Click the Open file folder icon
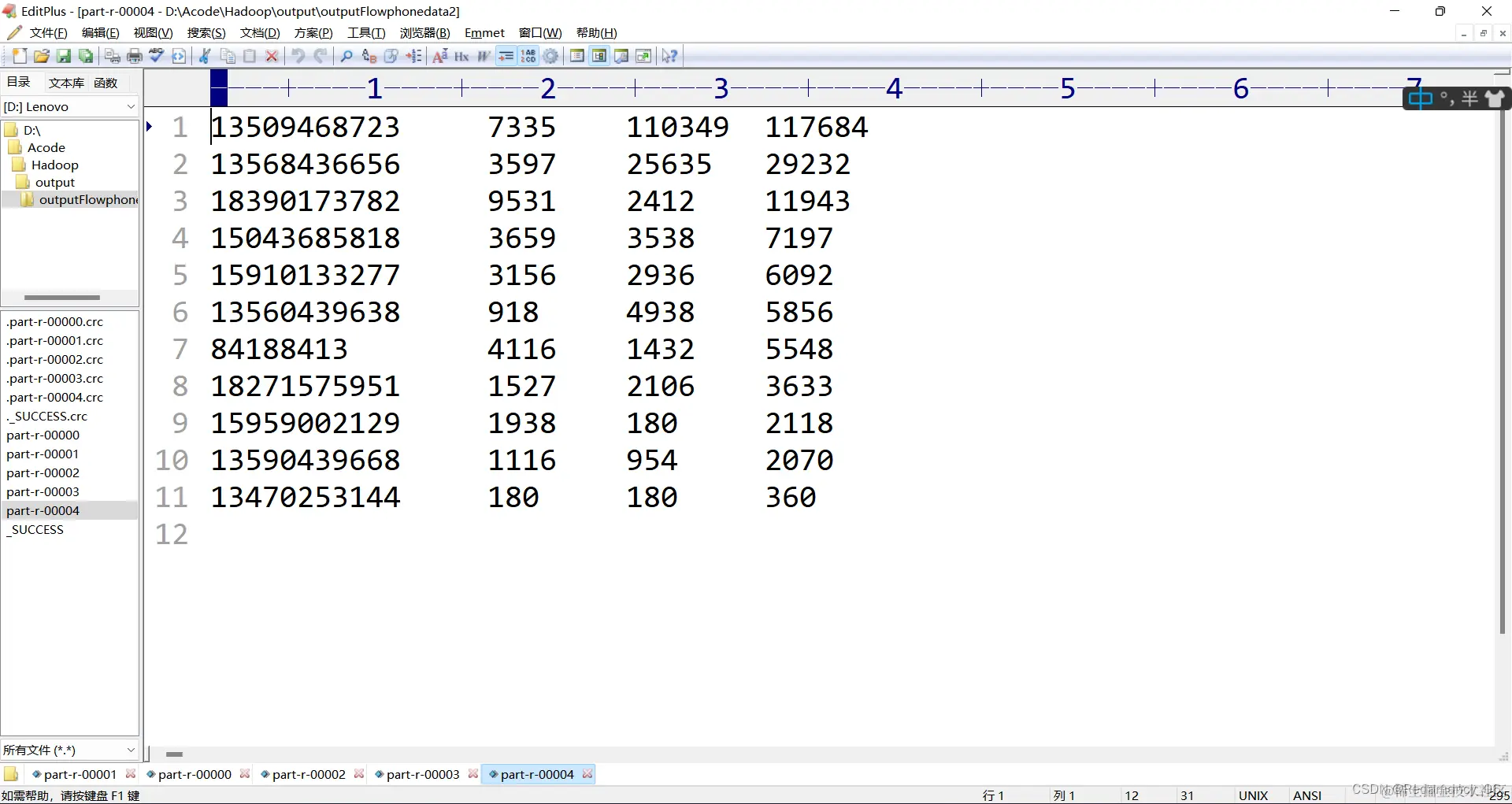Screen dimensions: 1512x804 point(42,56)
